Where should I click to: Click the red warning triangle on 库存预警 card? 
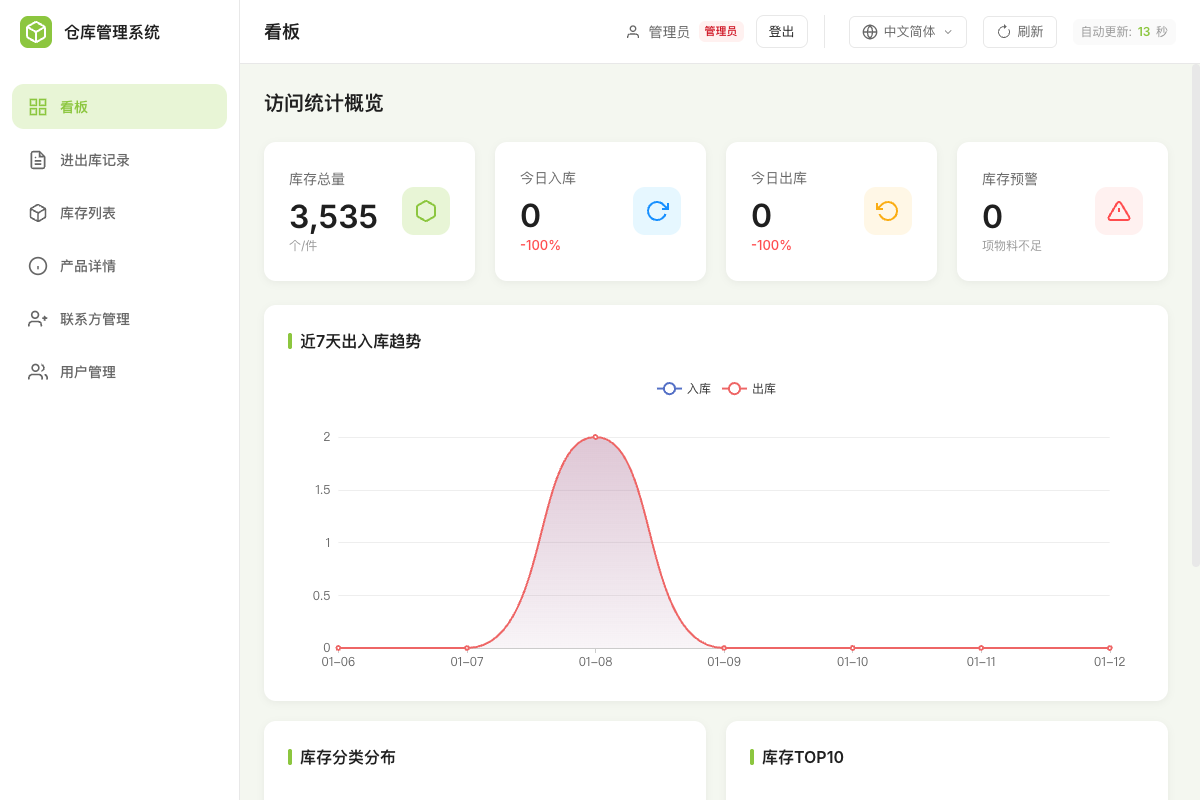click(1119, 211)
